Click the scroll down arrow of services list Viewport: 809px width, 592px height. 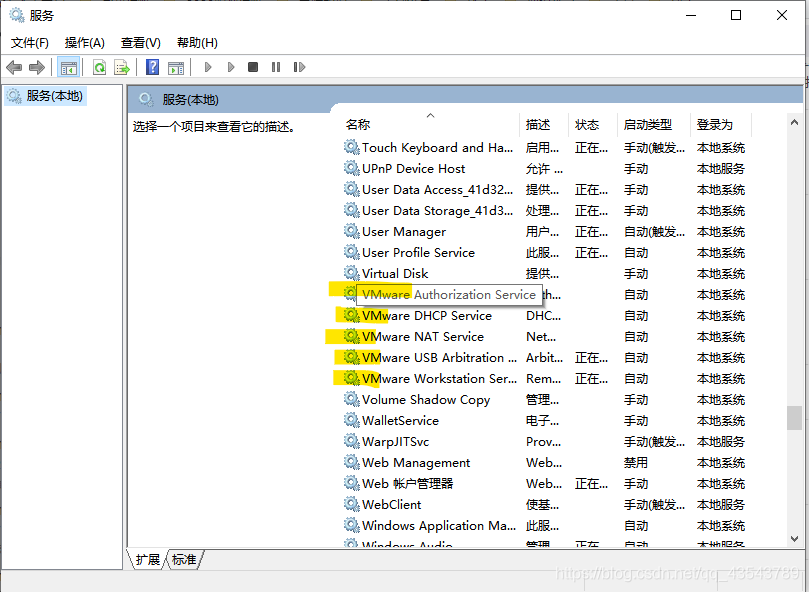click(795, 539)
